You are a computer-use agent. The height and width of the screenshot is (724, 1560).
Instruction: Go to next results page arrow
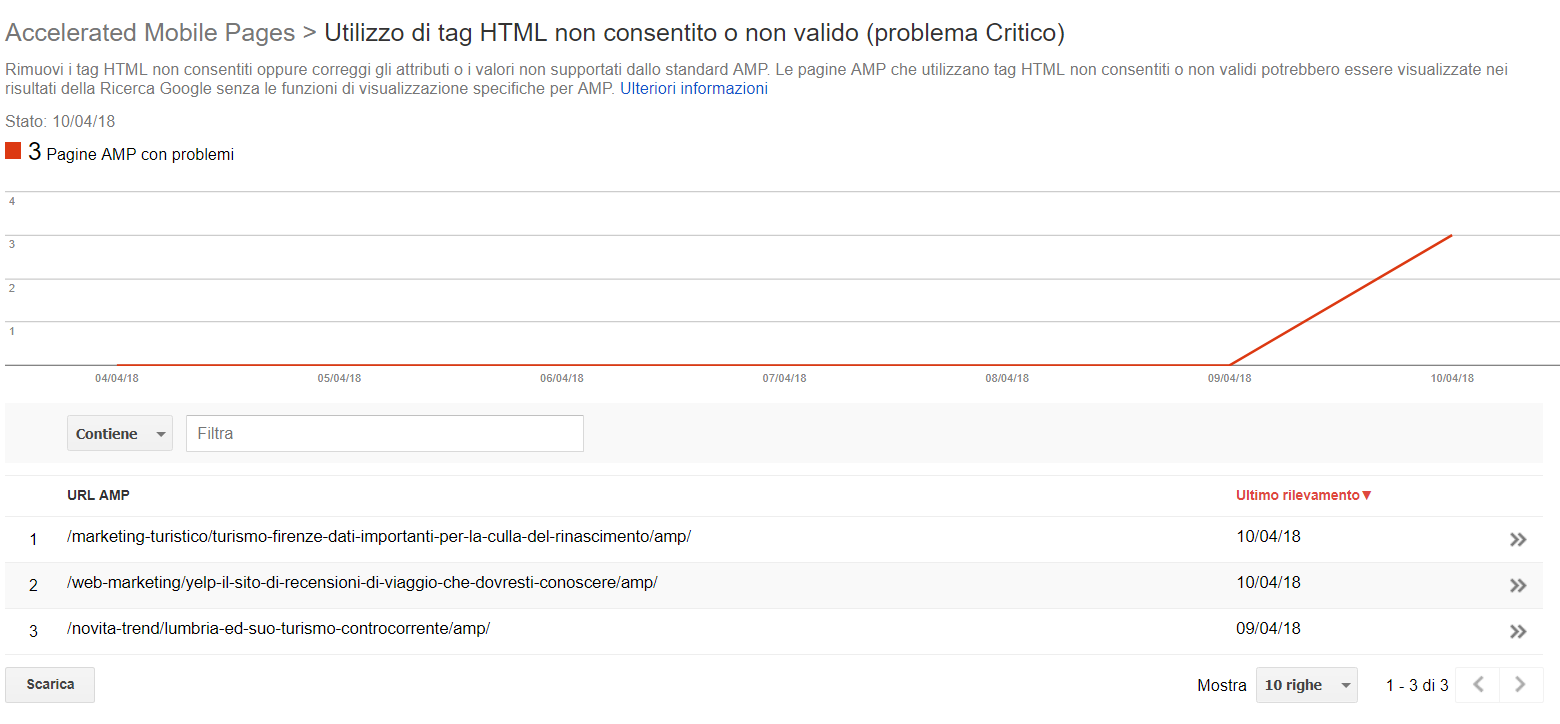coord(1520,685)
